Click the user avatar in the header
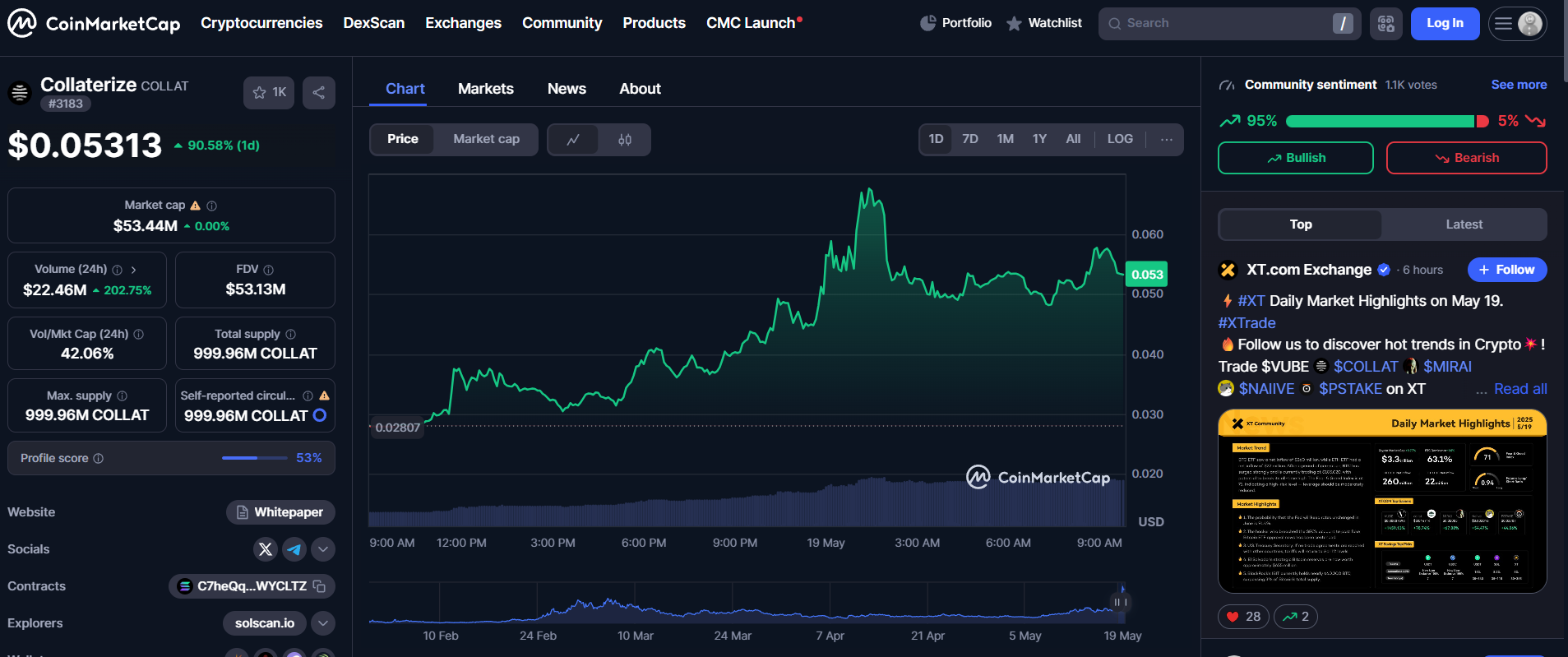 click(1530, 24)
